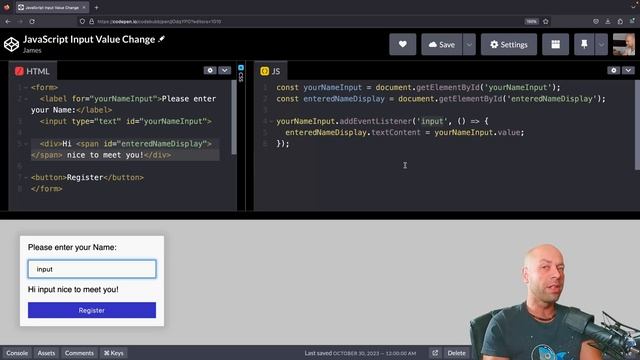Click HTML editor vertical scrollbar
The height and width of the screenshot is (360, 640).
234,118
